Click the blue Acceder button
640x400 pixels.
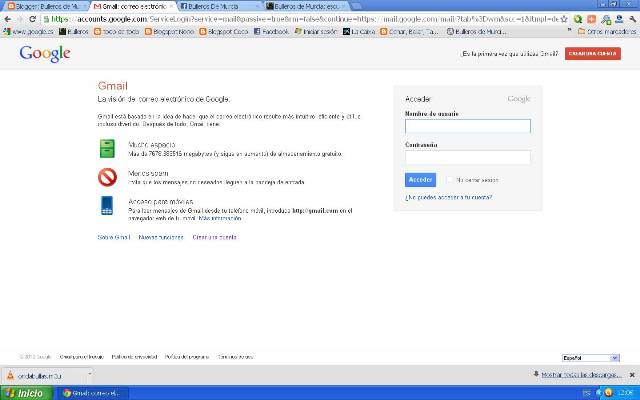pos(420,180)
